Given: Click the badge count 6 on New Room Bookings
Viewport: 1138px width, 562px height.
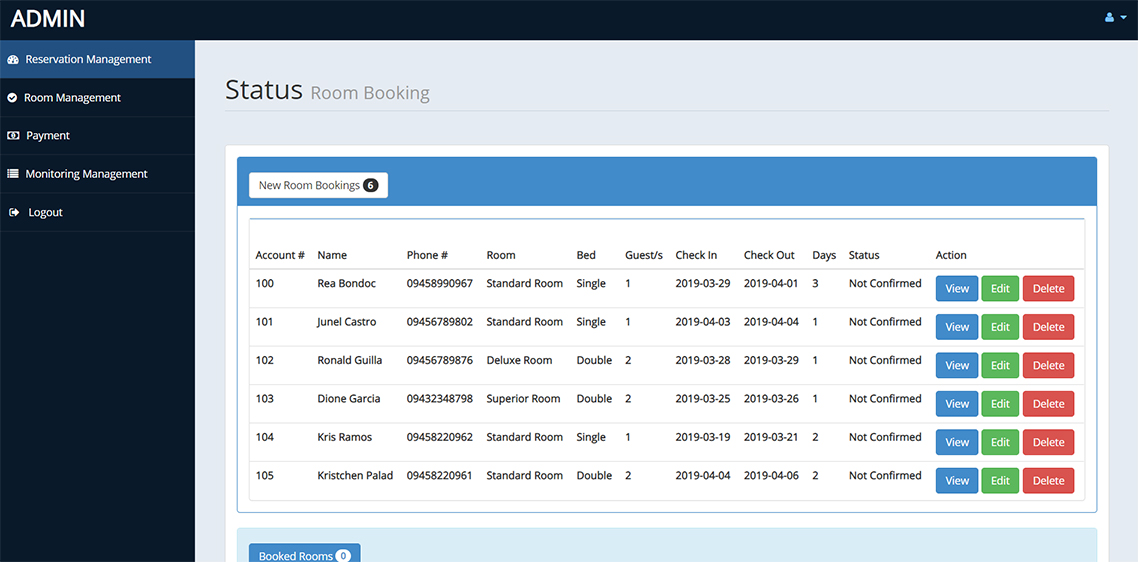Looking at the screenshot, I should [371, 185].
